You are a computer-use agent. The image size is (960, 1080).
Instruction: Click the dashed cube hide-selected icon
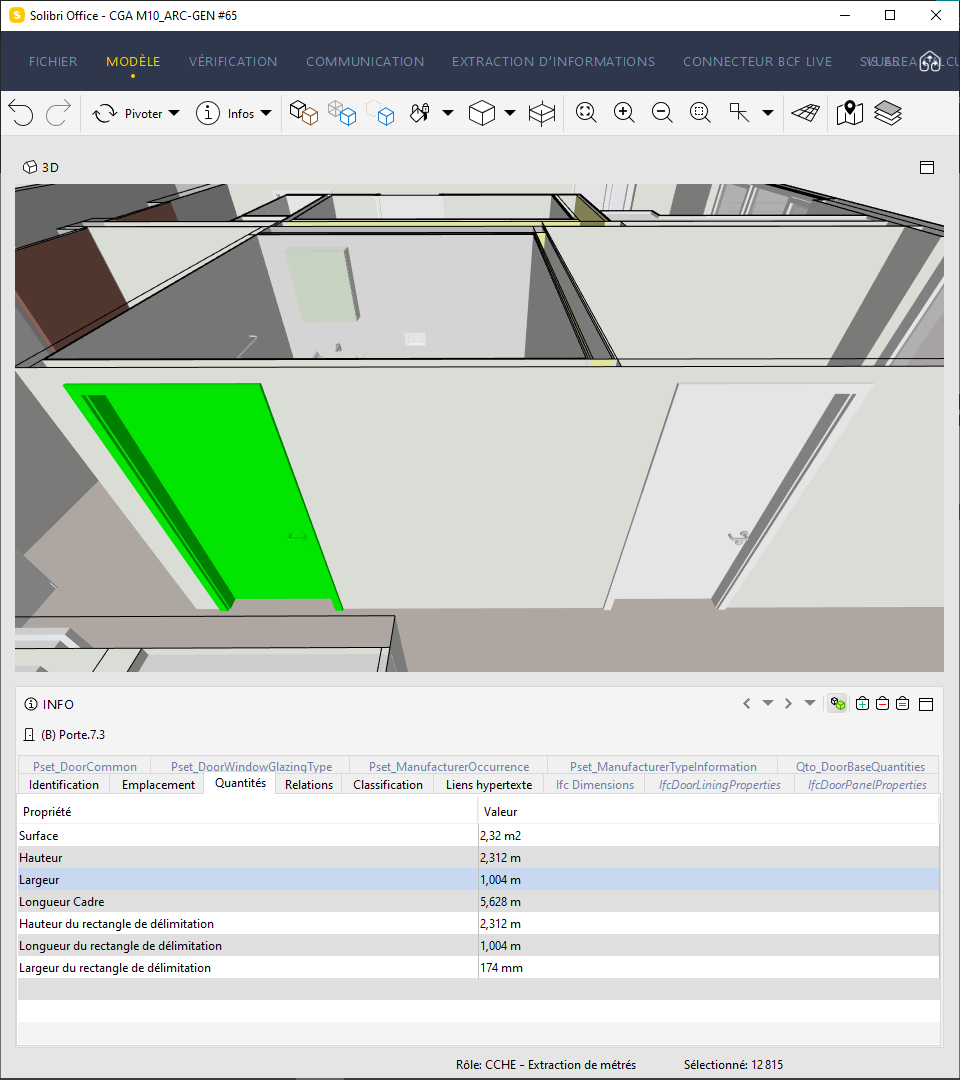pos(380,112)
